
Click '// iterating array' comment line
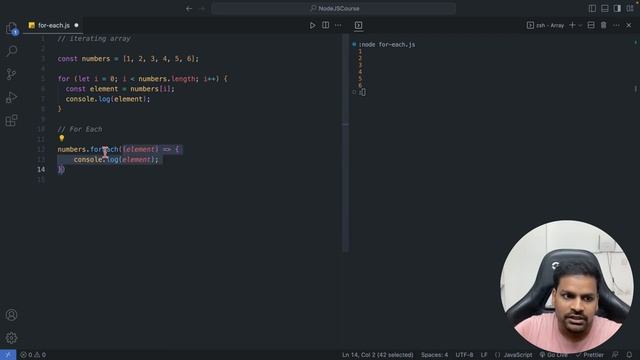click(x=94, y=38)
